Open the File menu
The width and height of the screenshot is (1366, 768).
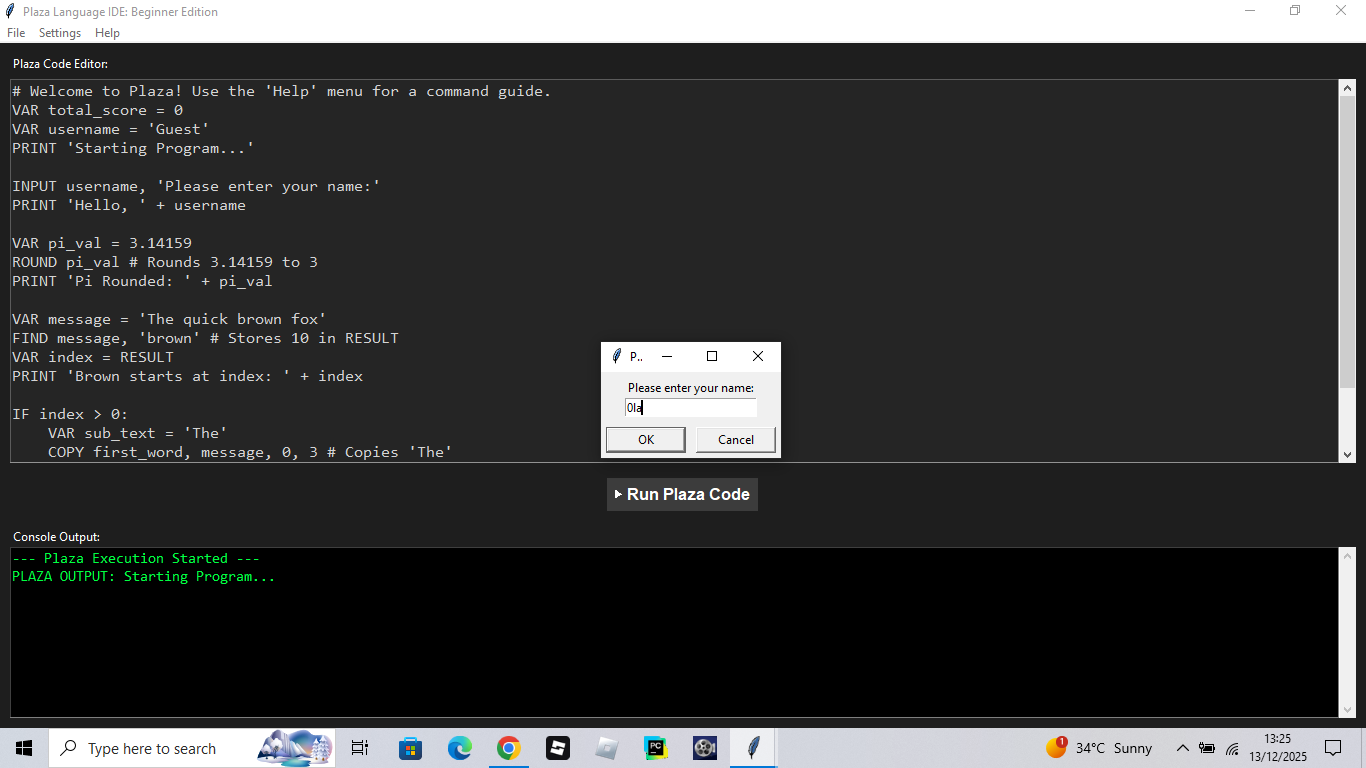point(16,33)
